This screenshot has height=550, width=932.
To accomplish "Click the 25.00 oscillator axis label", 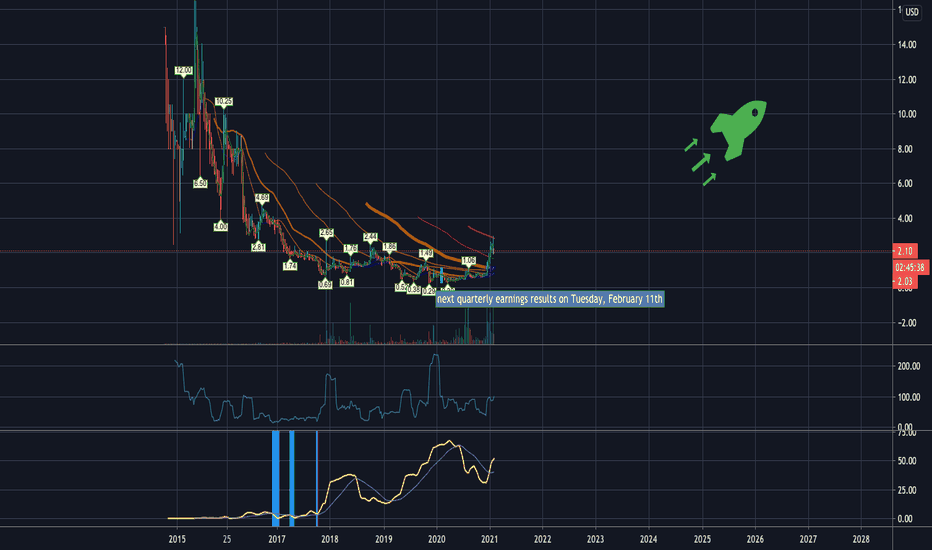I will click(x=907, y=491).
